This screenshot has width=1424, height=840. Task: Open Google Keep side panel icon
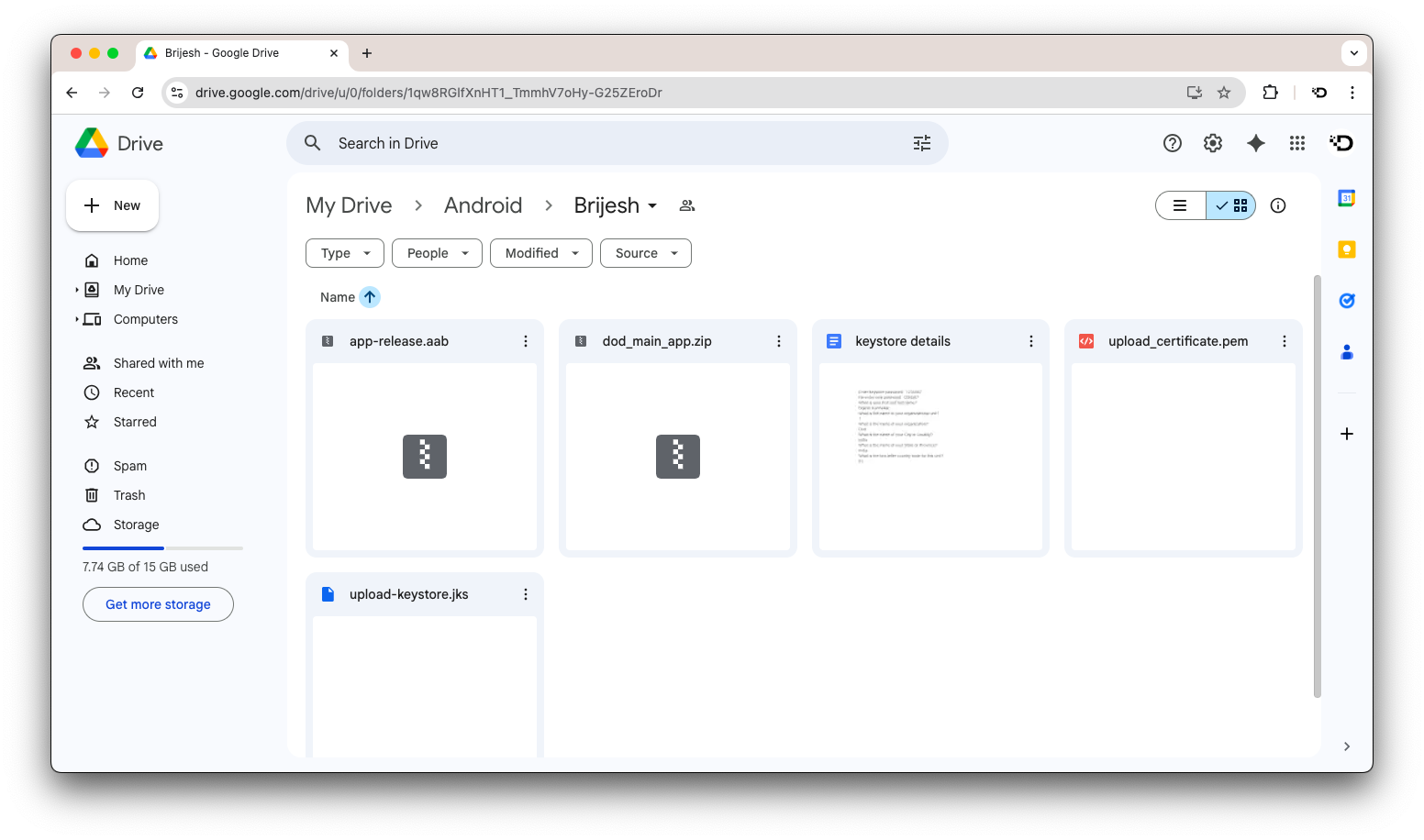point(1347,249)
